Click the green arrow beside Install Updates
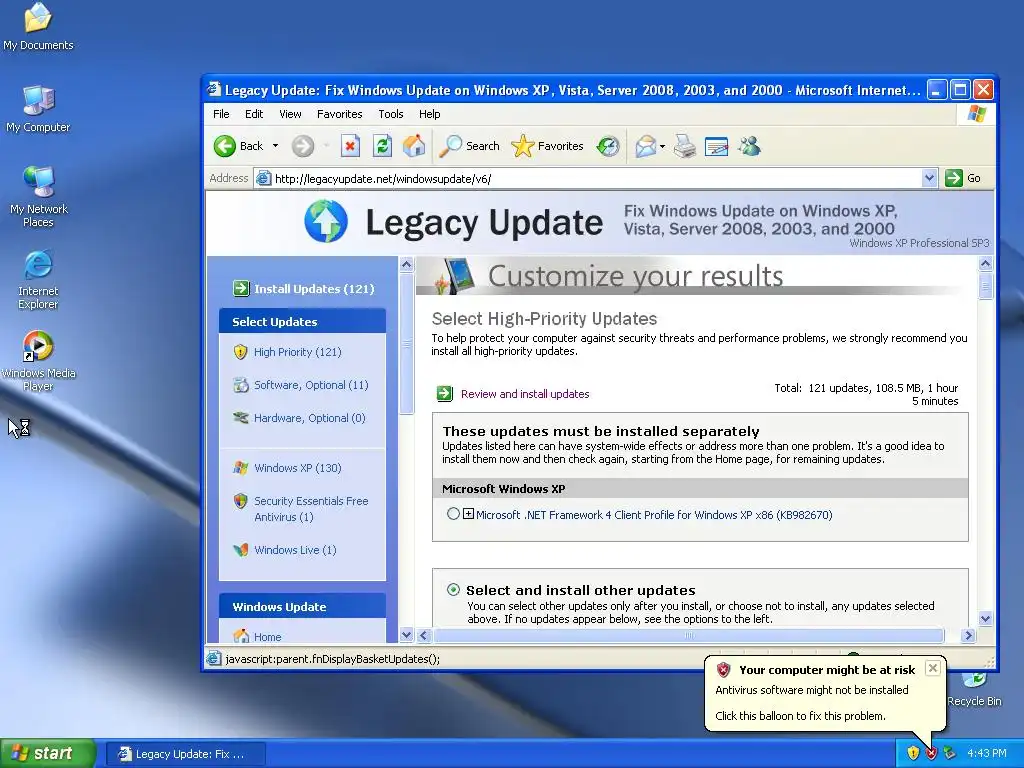Screen dimensions: 1024x768 pyautogui.click(x=241, y=288)
